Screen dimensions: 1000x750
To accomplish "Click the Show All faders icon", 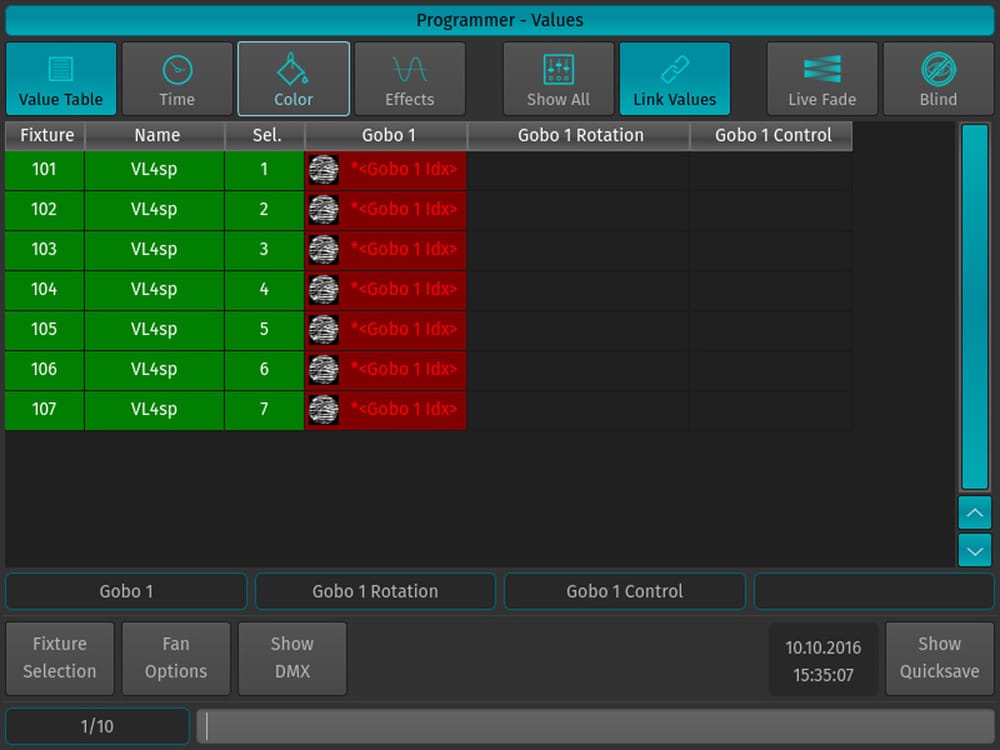I will click(558, 79).
